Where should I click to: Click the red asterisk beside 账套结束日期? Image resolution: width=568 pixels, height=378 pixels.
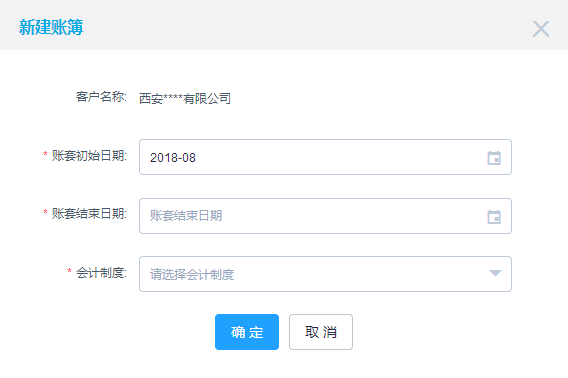(45, 212)
